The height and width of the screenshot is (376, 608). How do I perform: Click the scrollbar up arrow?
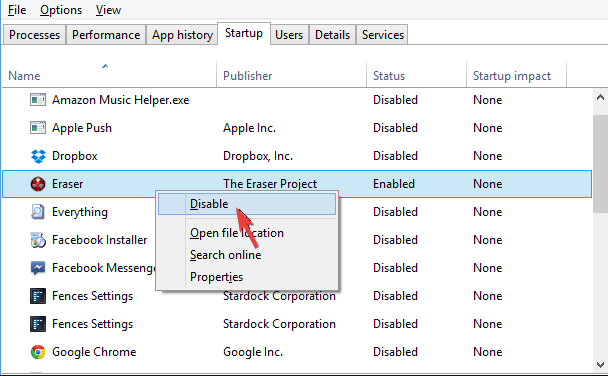tap(600, 97)
